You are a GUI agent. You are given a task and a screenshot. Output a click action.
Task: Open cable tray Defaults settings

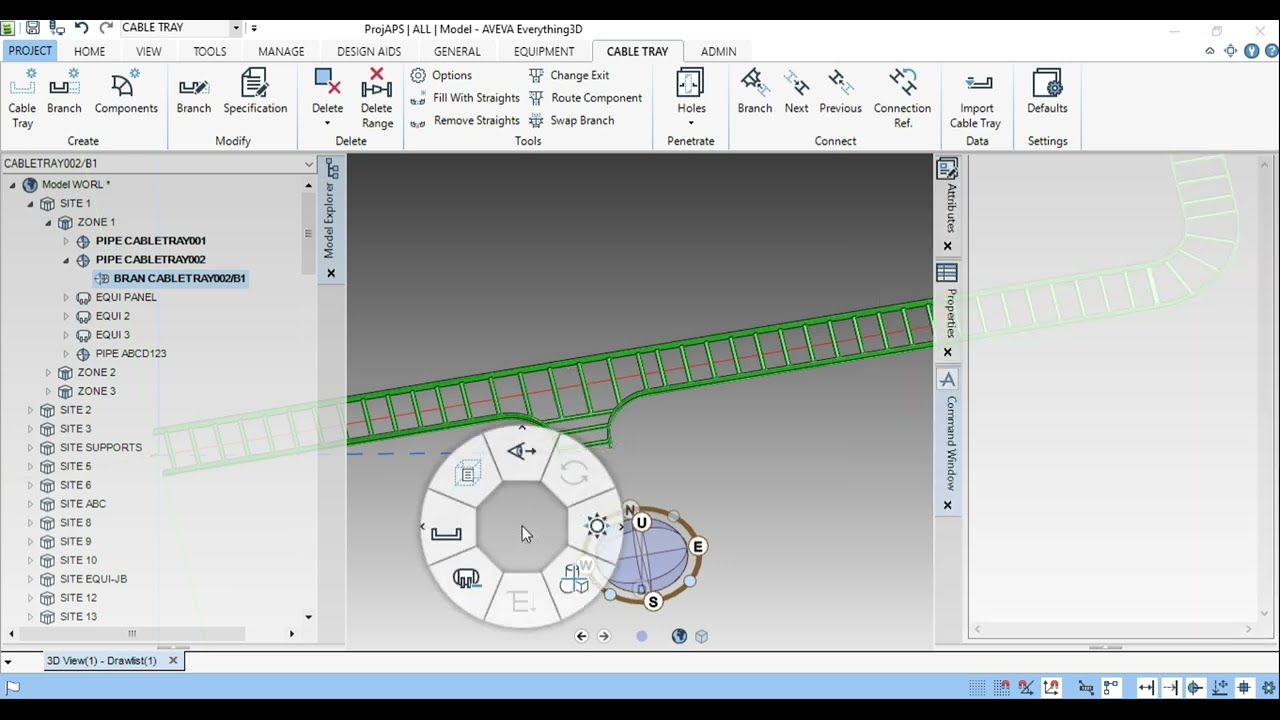(x=1047, y=92)
